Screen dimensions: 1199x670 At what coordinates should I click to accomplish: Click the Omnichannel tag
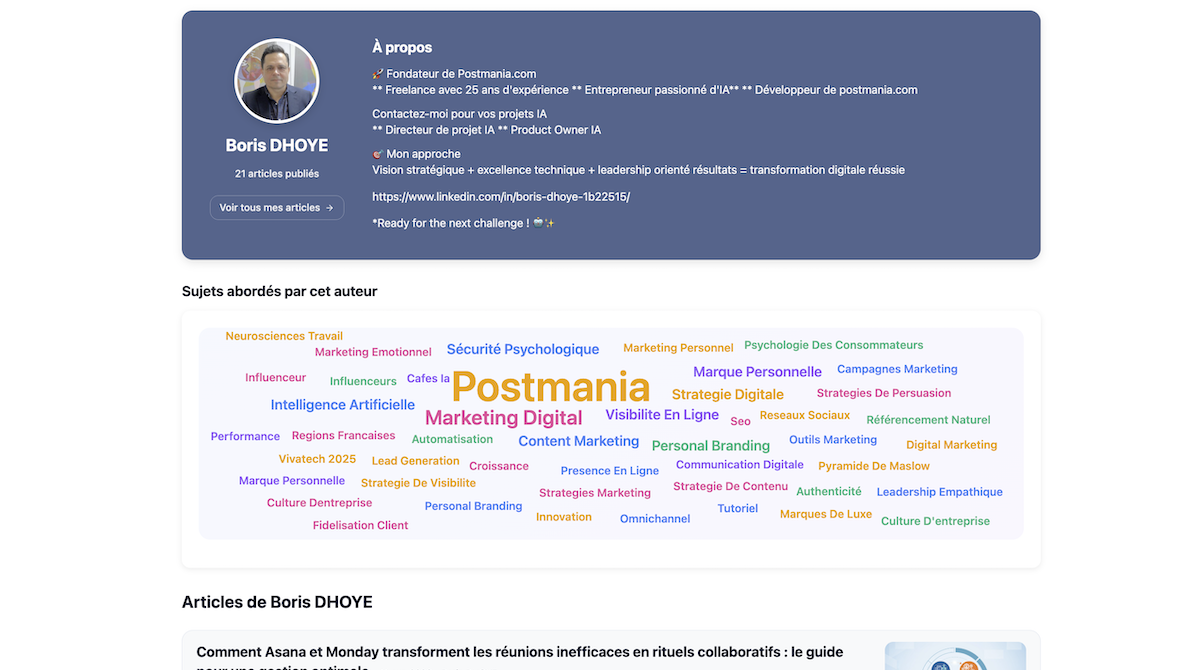click(x=655, y=519)
